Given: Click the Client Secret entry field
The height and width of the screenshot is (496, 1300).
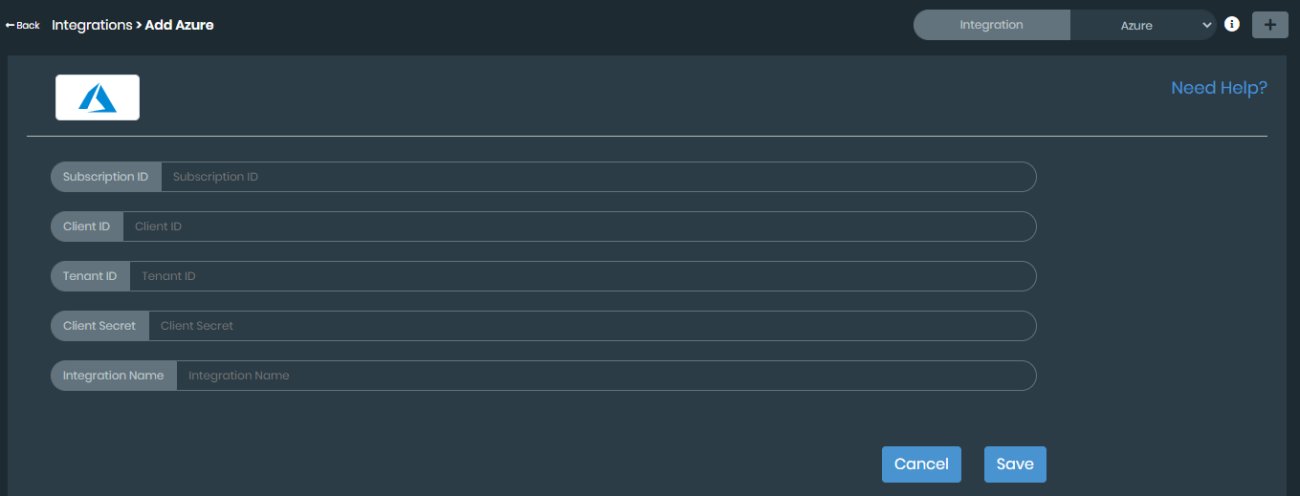Looking at the screenshot, I should (x=592, y=325).
